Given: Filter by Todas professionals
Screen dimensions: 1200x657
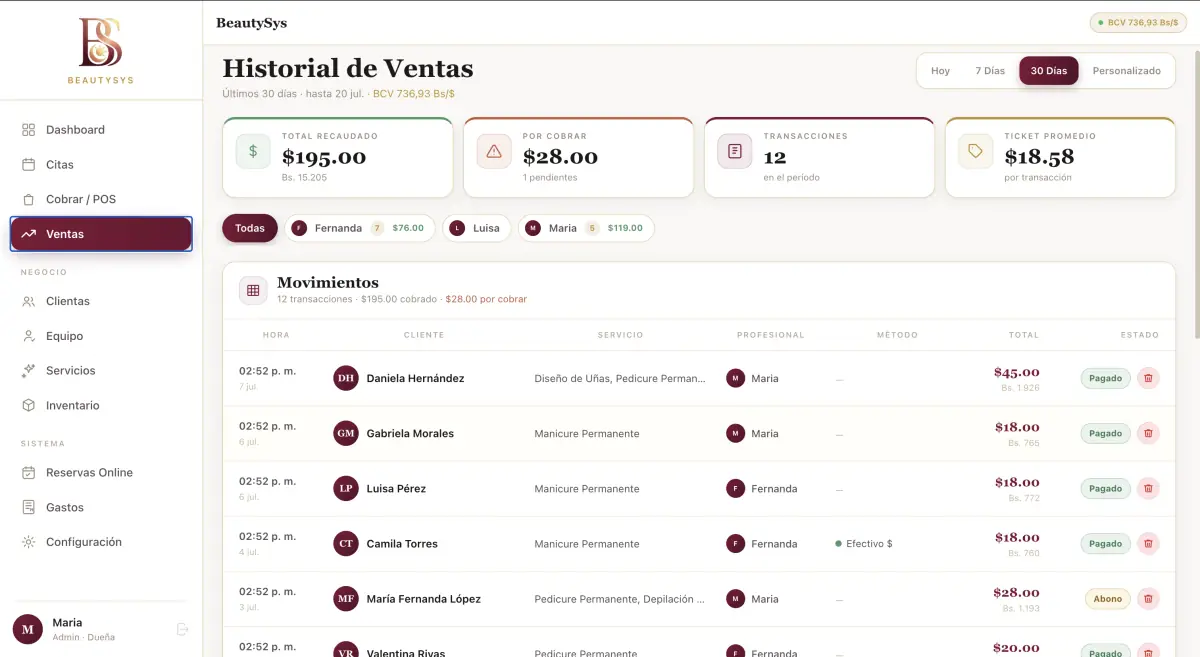Looking at the screenshot, I should [x=250, y=228].
